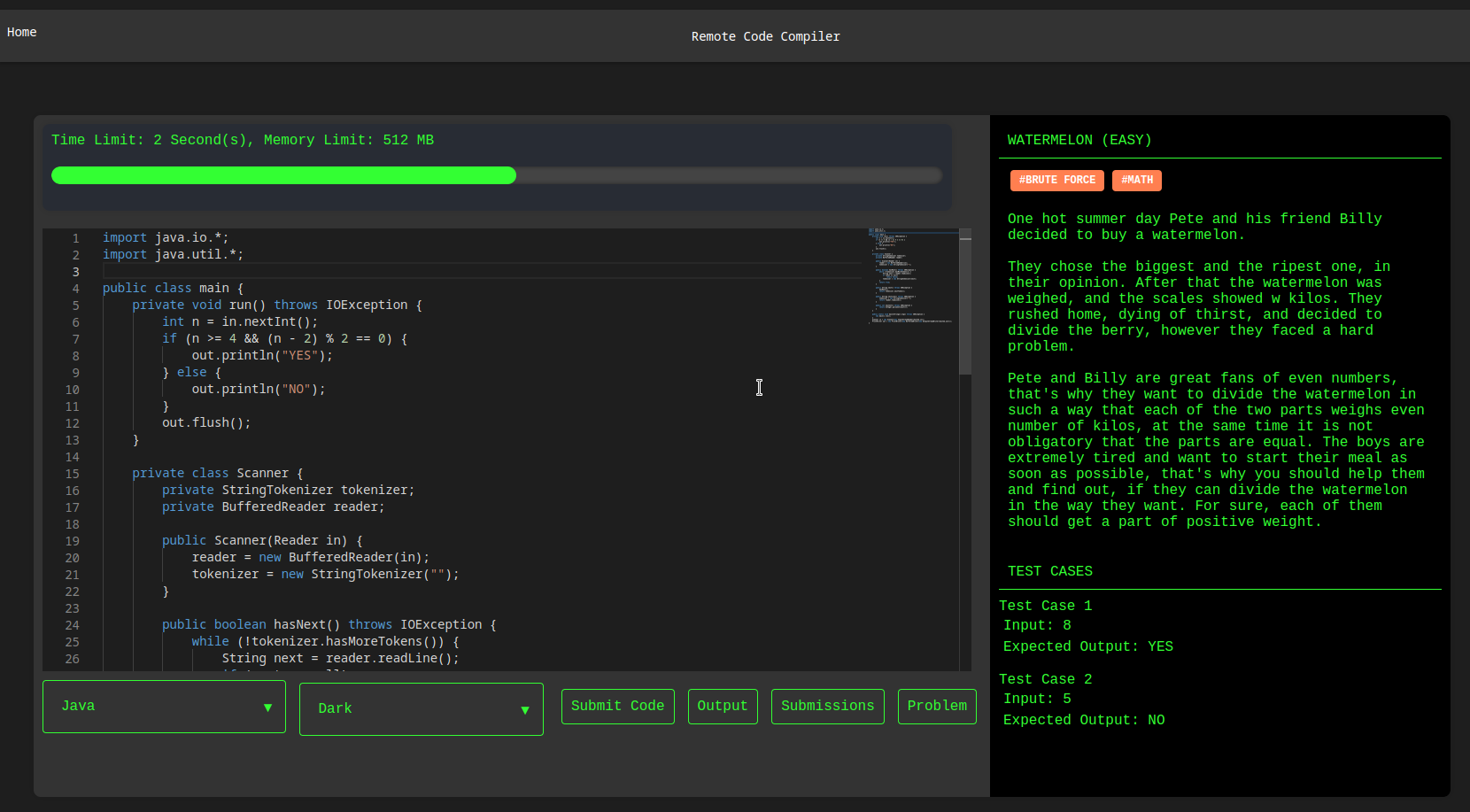Click the 'import java.io.*;' line
Viewport: 1470px width, 812px height.
pyautogui.click(x=166, y=238)
